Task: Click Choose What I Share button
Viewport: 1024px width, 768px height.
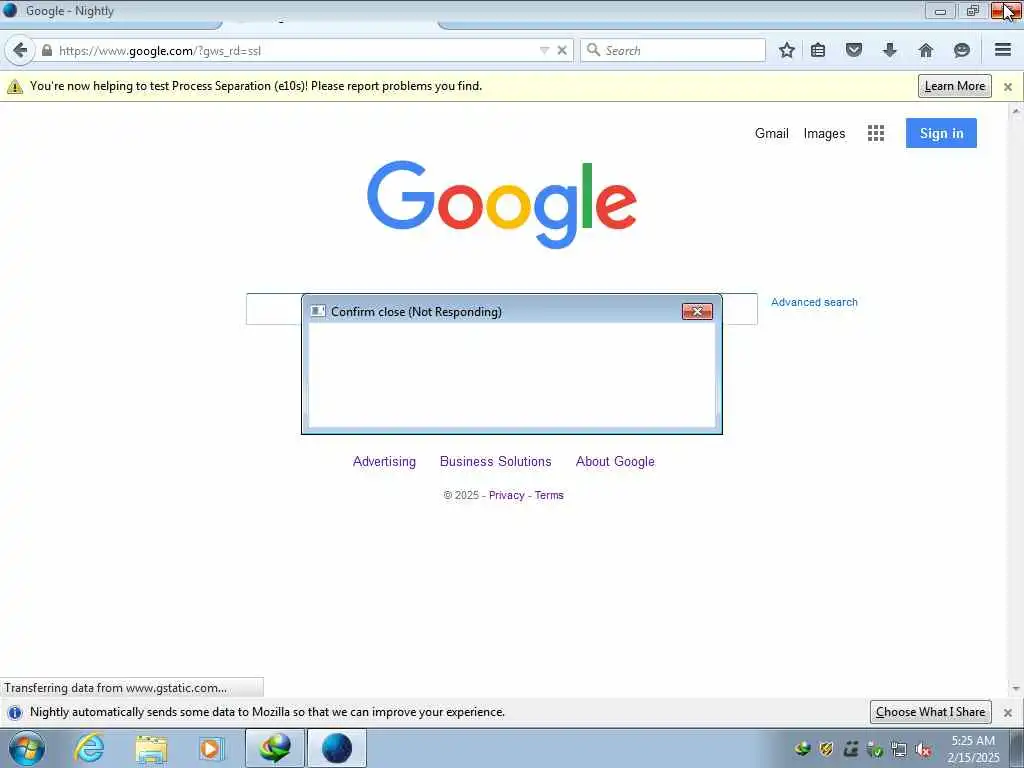Action: [x=931, y=712]
